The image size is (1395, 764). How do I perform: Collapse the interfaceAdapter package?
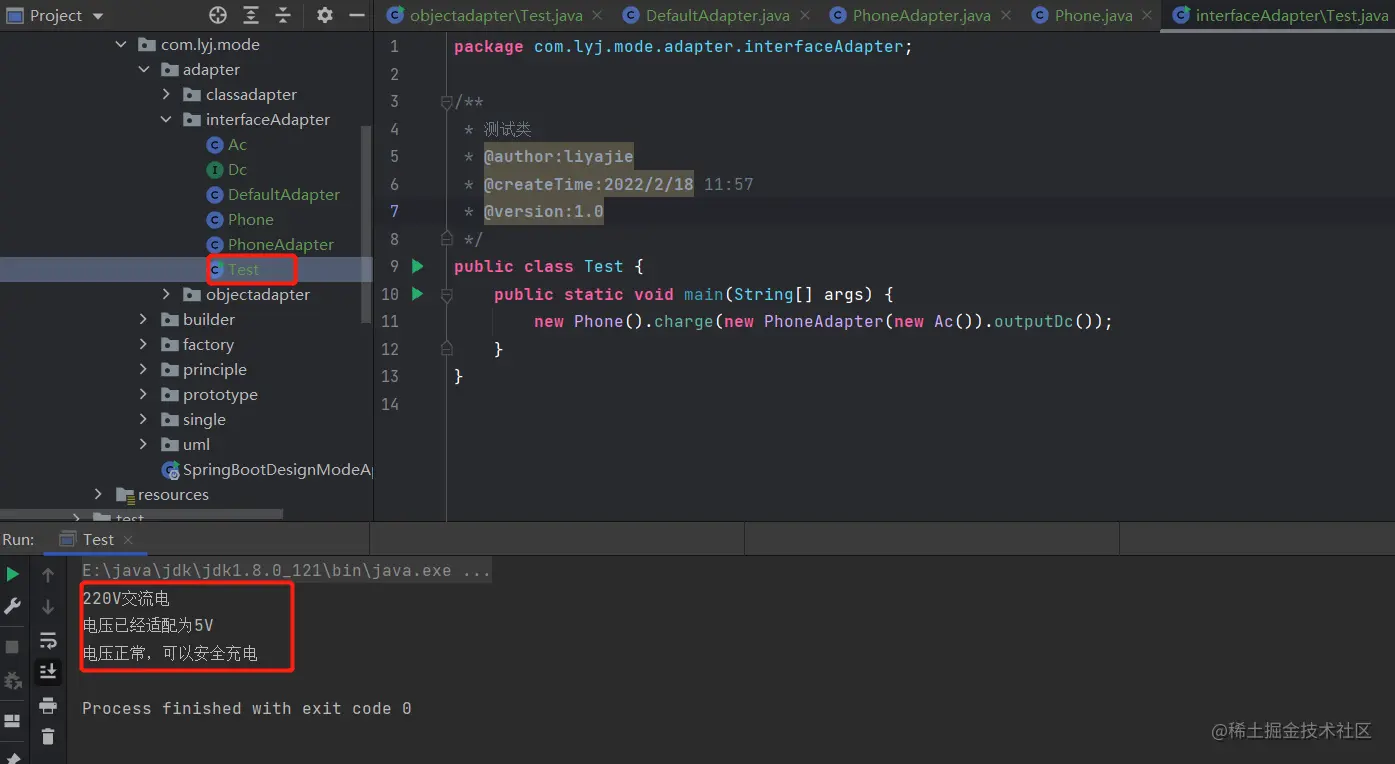click(x=166, y=119)
